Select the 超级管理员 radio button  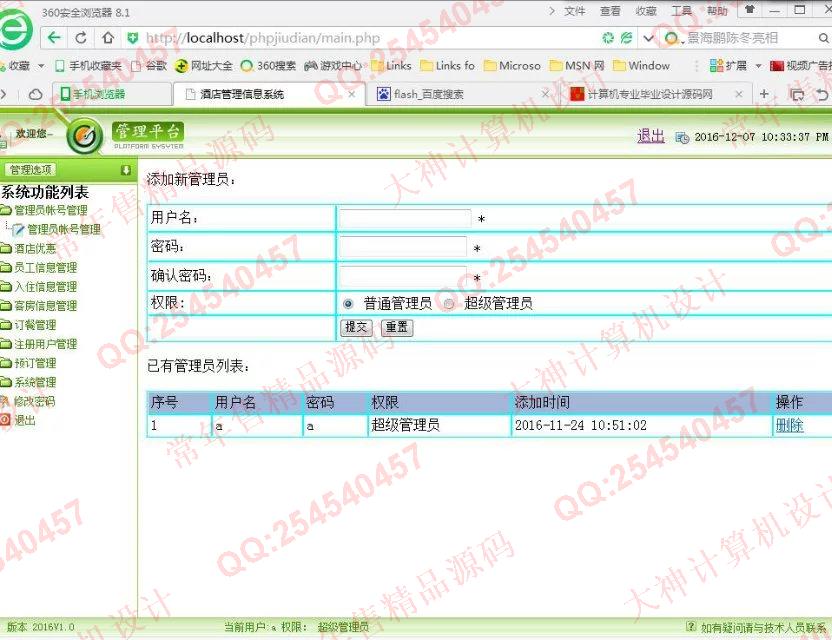pos(449,304)
